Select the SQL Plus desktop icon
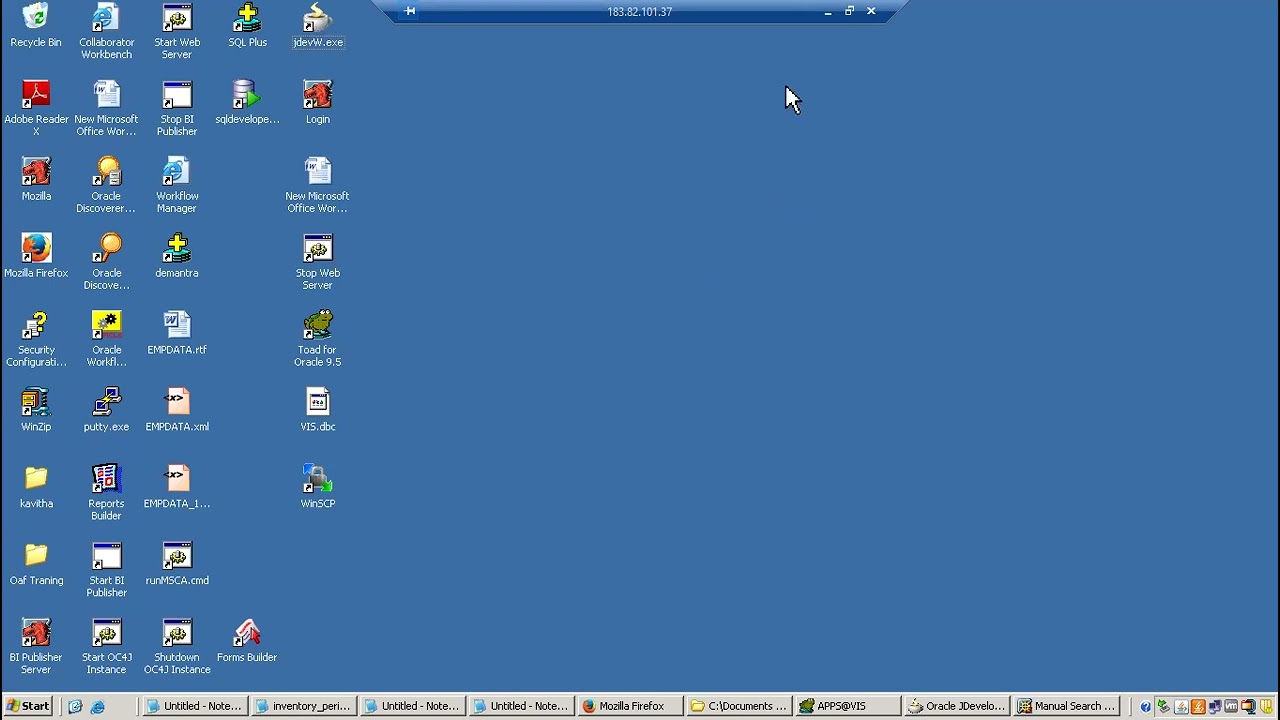The width and height of the screenshot is (1280, 720). click(x=247, y=26)
